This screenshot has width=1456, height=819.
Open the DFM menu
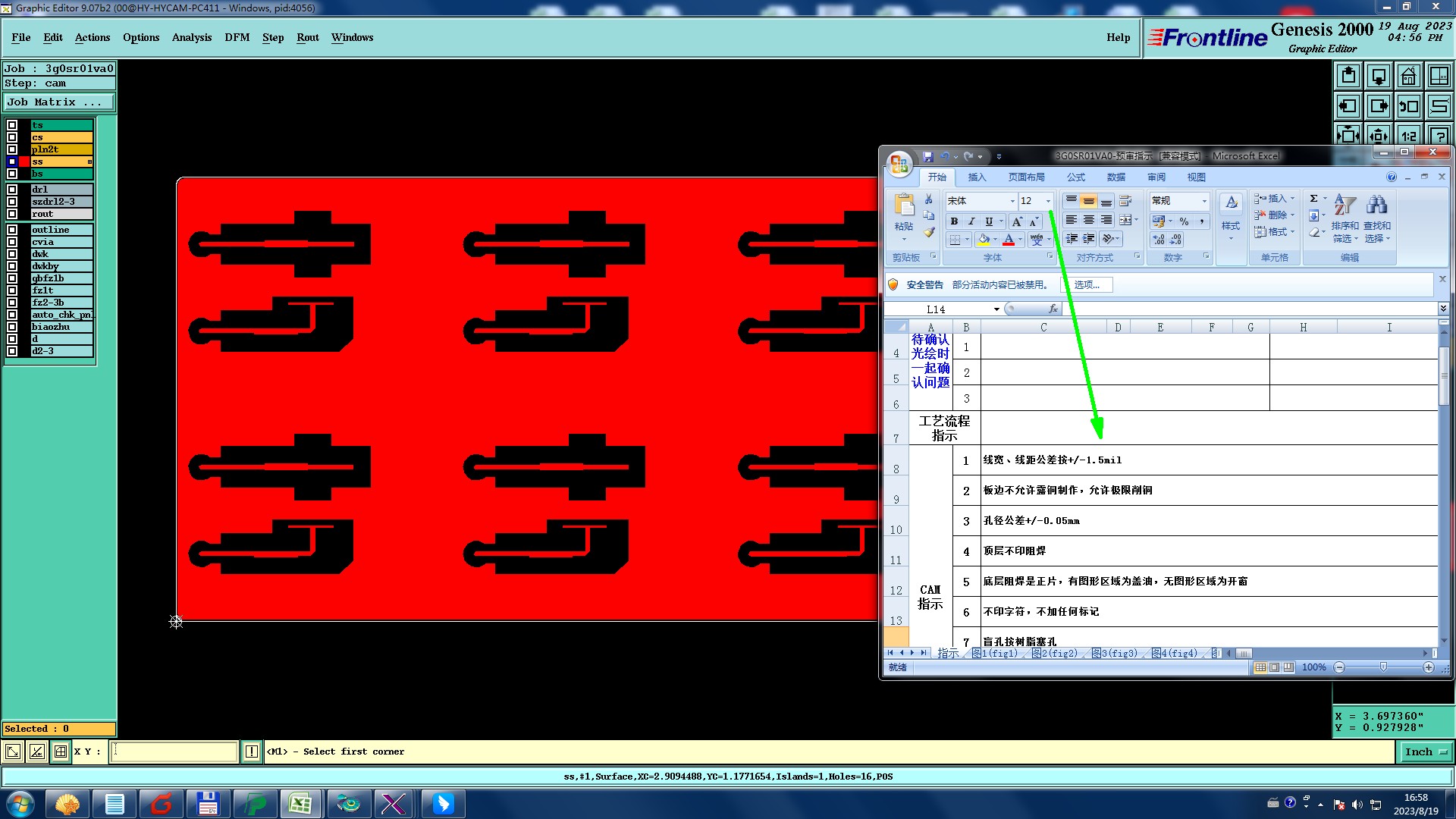[237, 37]
